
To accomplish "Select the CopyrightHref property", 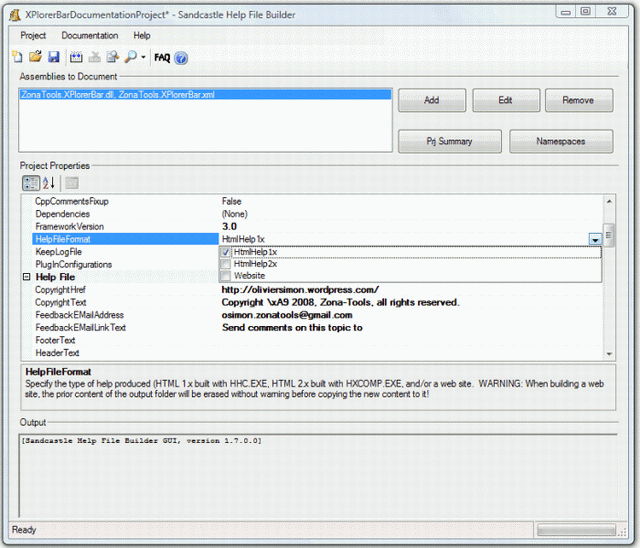I will pyautogui.click(x=60, y=290).
